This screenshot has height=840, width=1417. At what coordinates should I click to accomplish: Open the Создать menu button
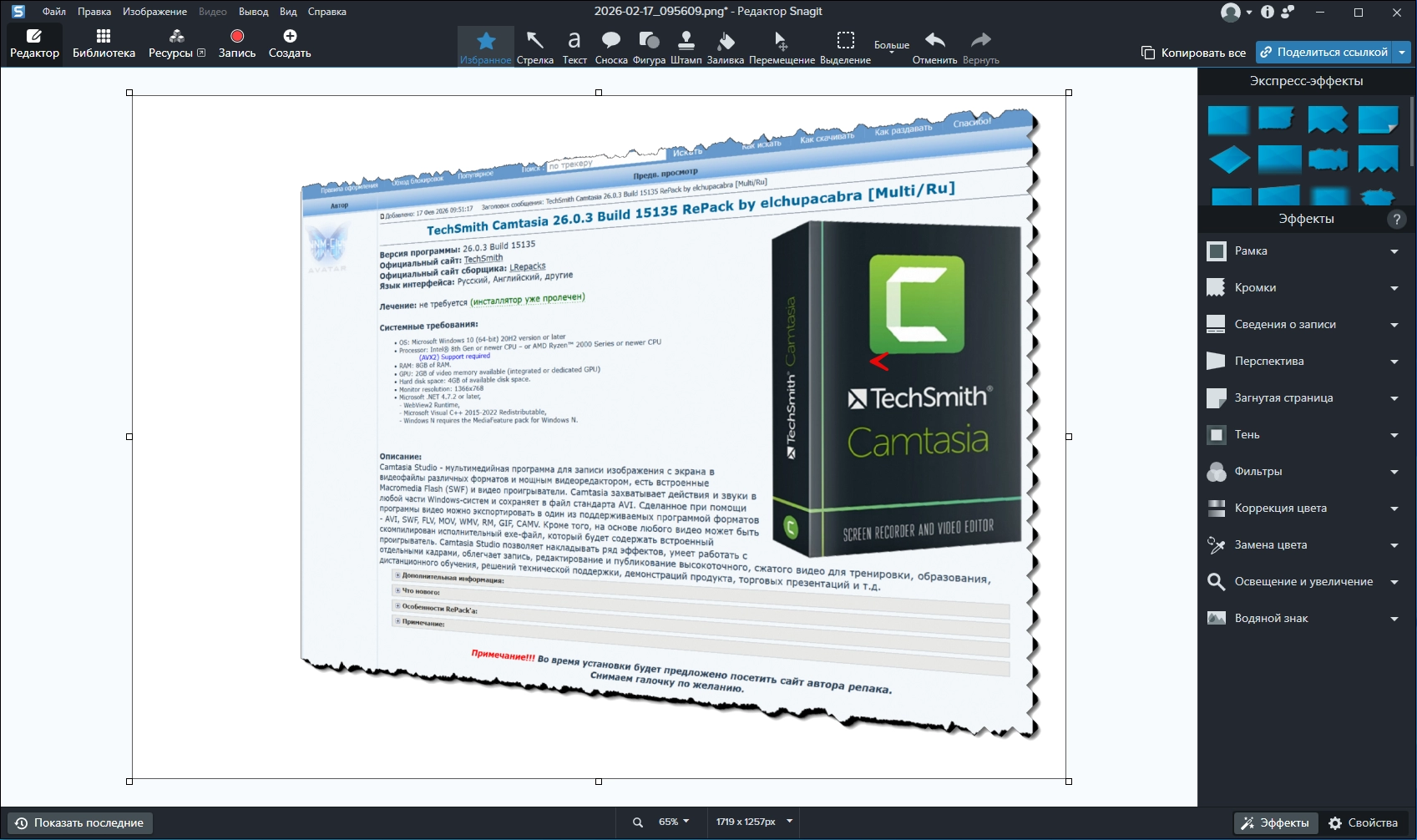click(x=290, y=43)
